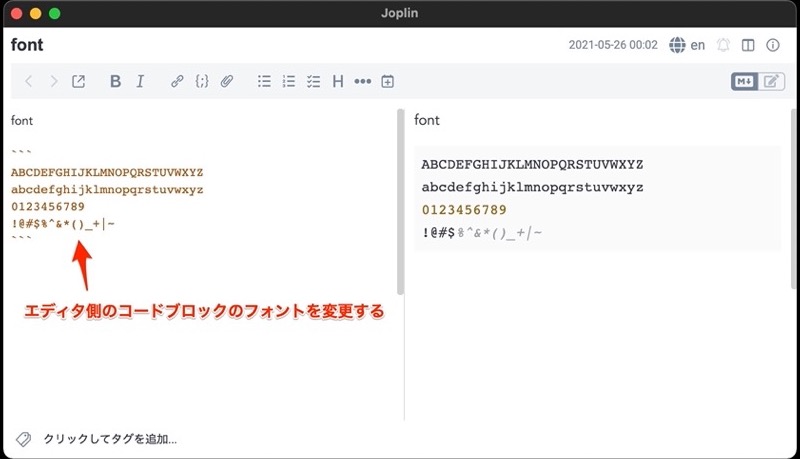Viewport: 800px width, 459px height.
Task: Click 'クリックしてタグを追加...' to add tags
Action: pos(110,439)
